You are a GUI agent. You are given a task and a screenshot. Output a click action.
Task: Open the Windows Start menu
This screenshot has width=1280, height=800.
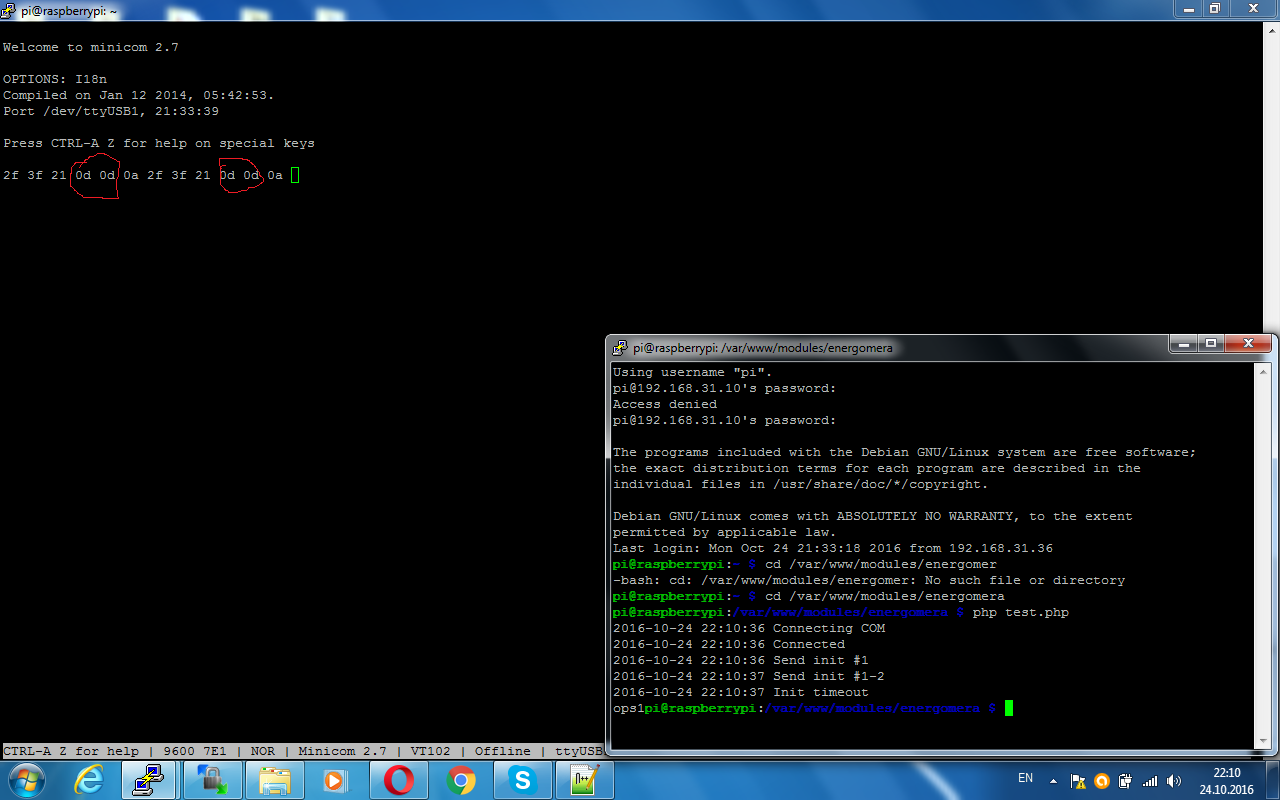[25, 779]
